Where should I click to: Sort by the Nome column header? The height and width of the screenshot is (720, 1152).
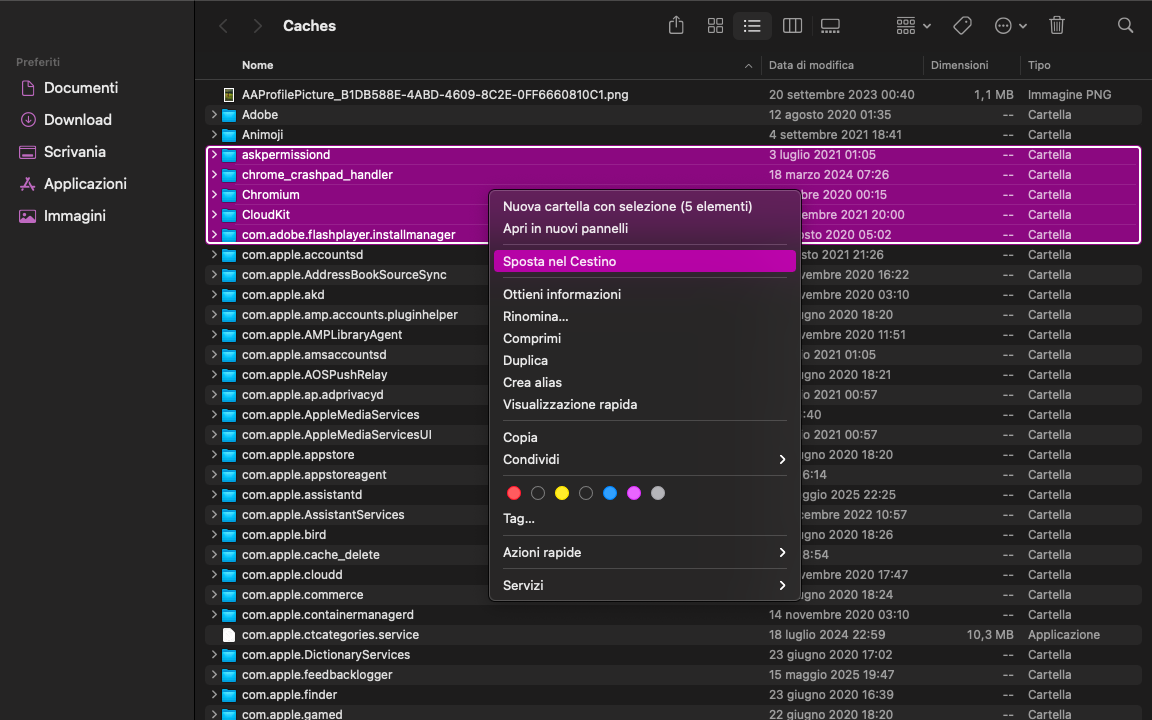pyautogui.click(x=258, y=65)
